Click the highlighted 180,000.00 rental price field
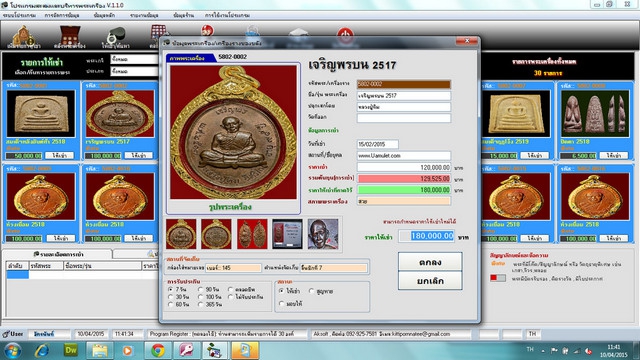Viewport: 640px width, 360px height. click(x=427, y=236)
